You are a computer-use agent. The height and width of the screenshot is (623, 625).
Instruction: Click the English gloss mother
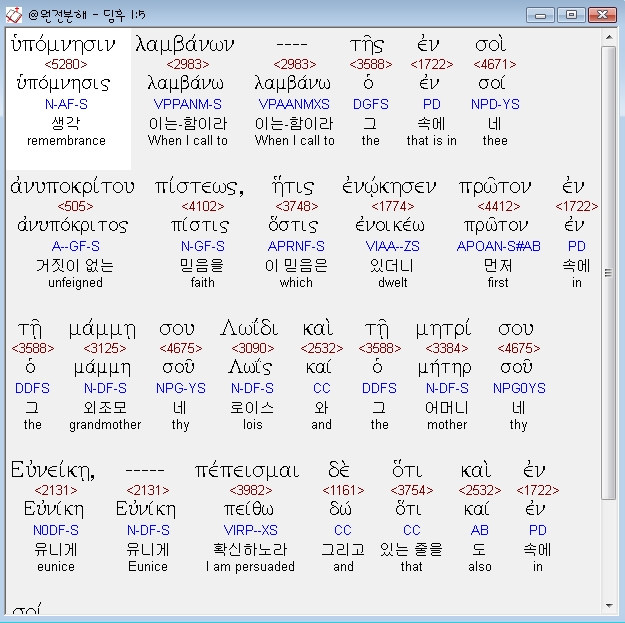click(x=447, y=425)
